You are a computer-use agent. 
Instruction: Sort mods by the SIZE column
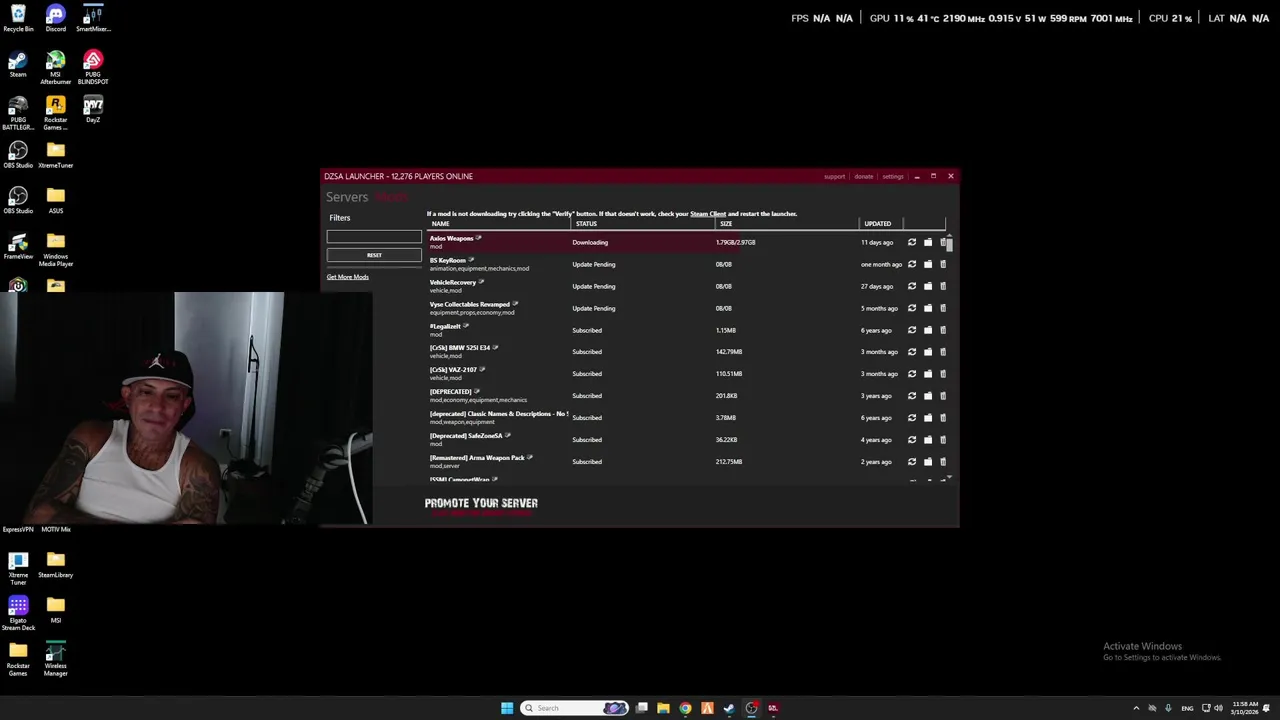pyautogui.click(x=726, y=224)
